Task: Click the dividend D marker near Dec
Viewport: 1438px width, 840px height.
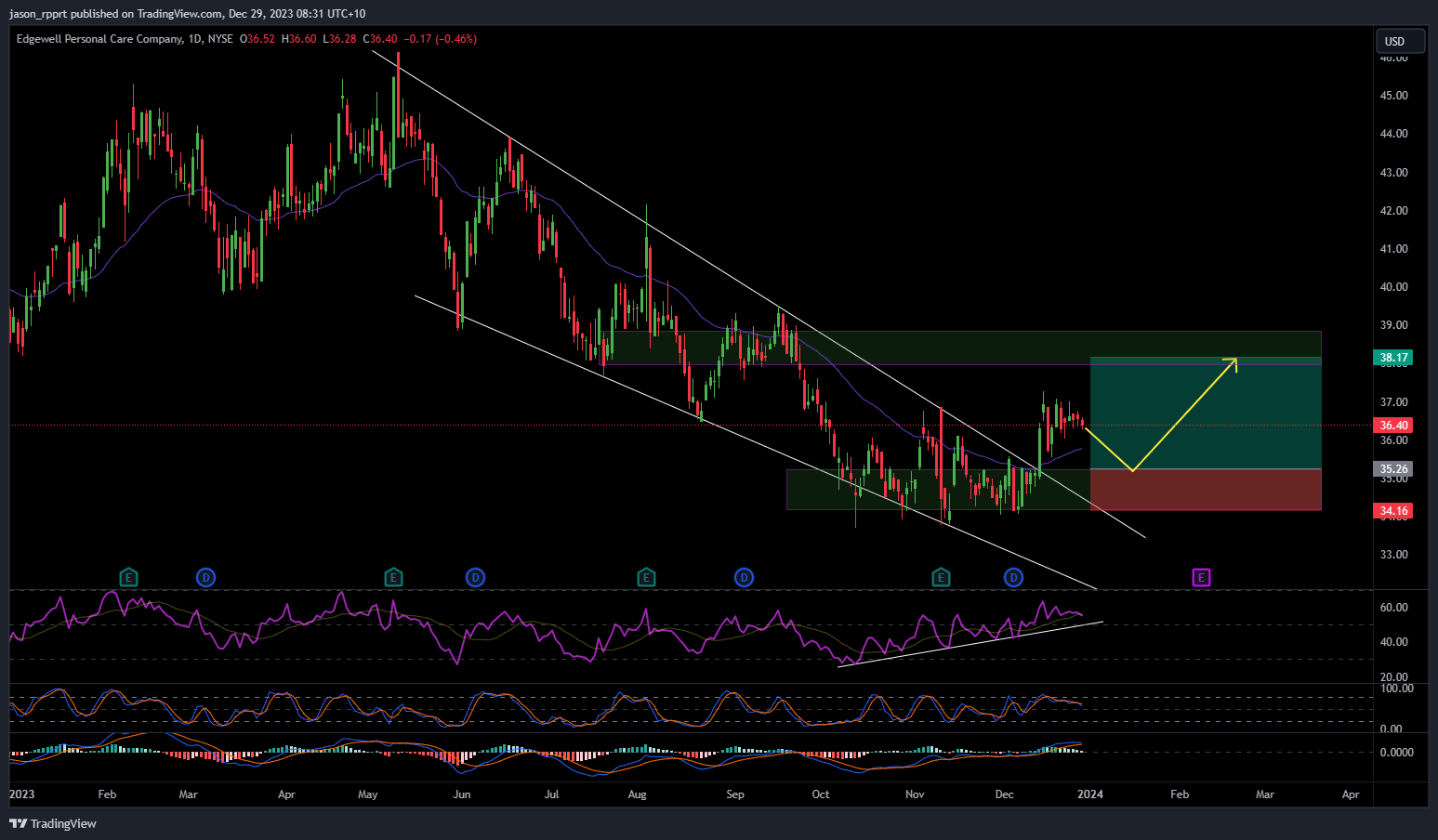Action: (1013, 578)
